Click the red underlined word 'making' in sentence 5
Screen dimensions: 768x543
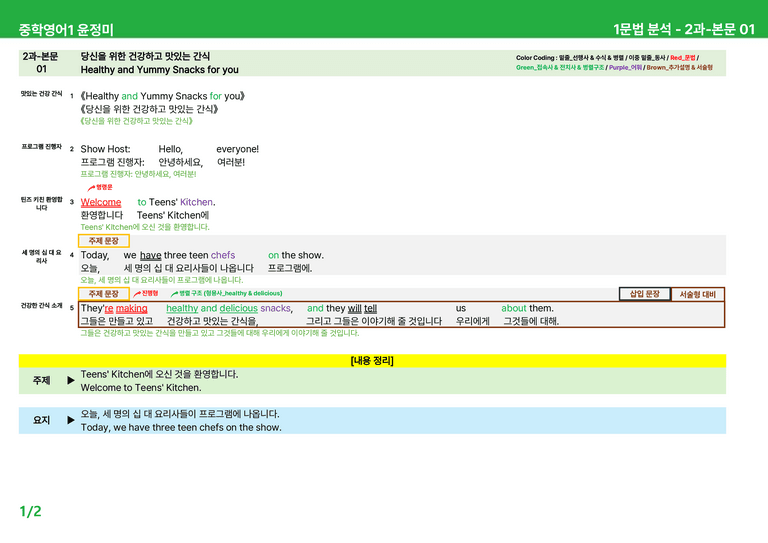tap(131, 308)
